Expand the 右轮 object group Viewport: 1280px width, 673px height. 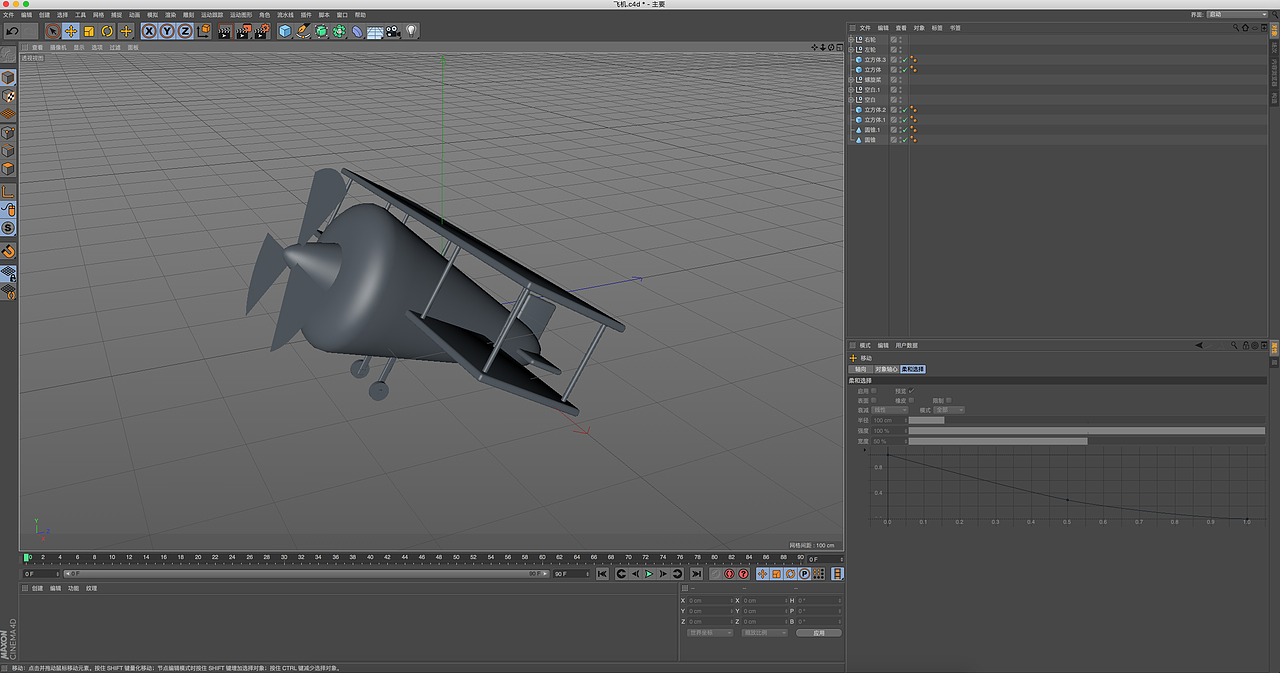pyautogui.click(x=851, y=39)
